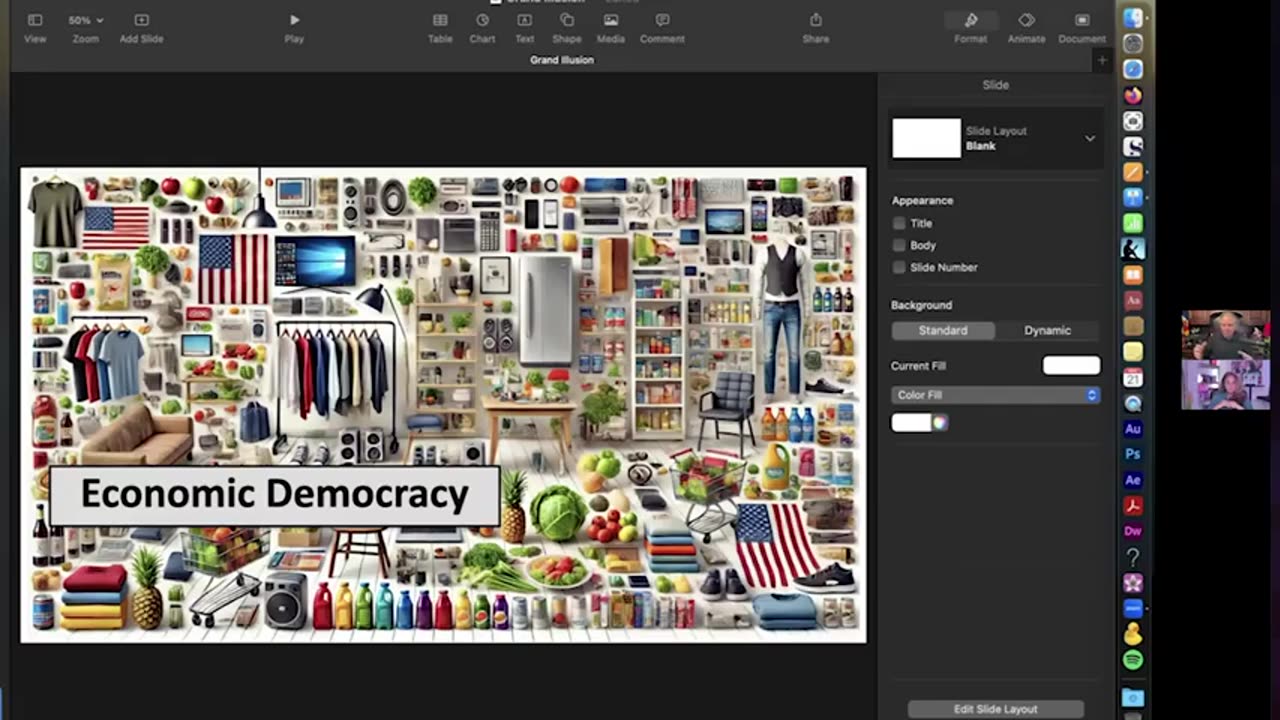Add a Comment from toolbar
Screen dimensions: 1280x720
tap(662, 27)
